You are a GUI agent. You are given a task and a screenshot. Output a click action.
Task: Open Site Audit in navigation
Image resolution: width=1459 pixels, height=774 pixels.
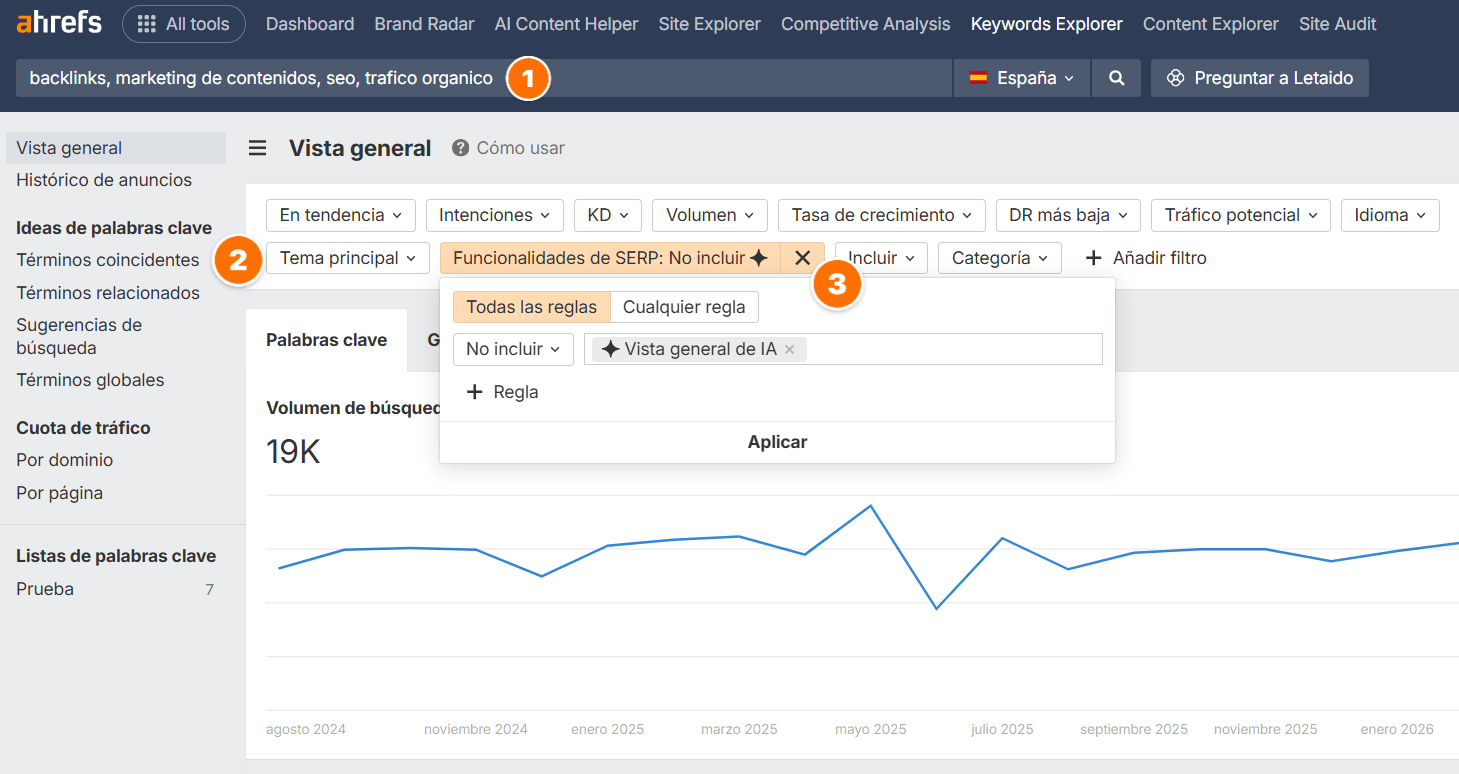click(1337, 24)
